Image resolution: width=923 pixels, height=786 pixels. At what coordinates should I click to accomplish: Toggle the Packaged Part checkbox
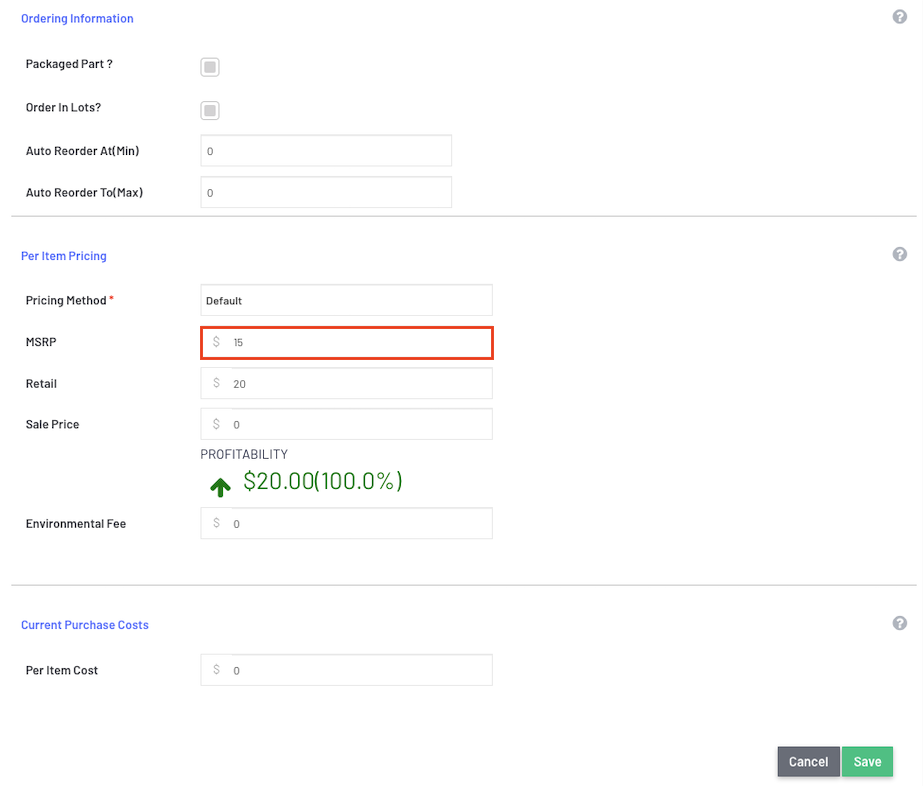210,67
